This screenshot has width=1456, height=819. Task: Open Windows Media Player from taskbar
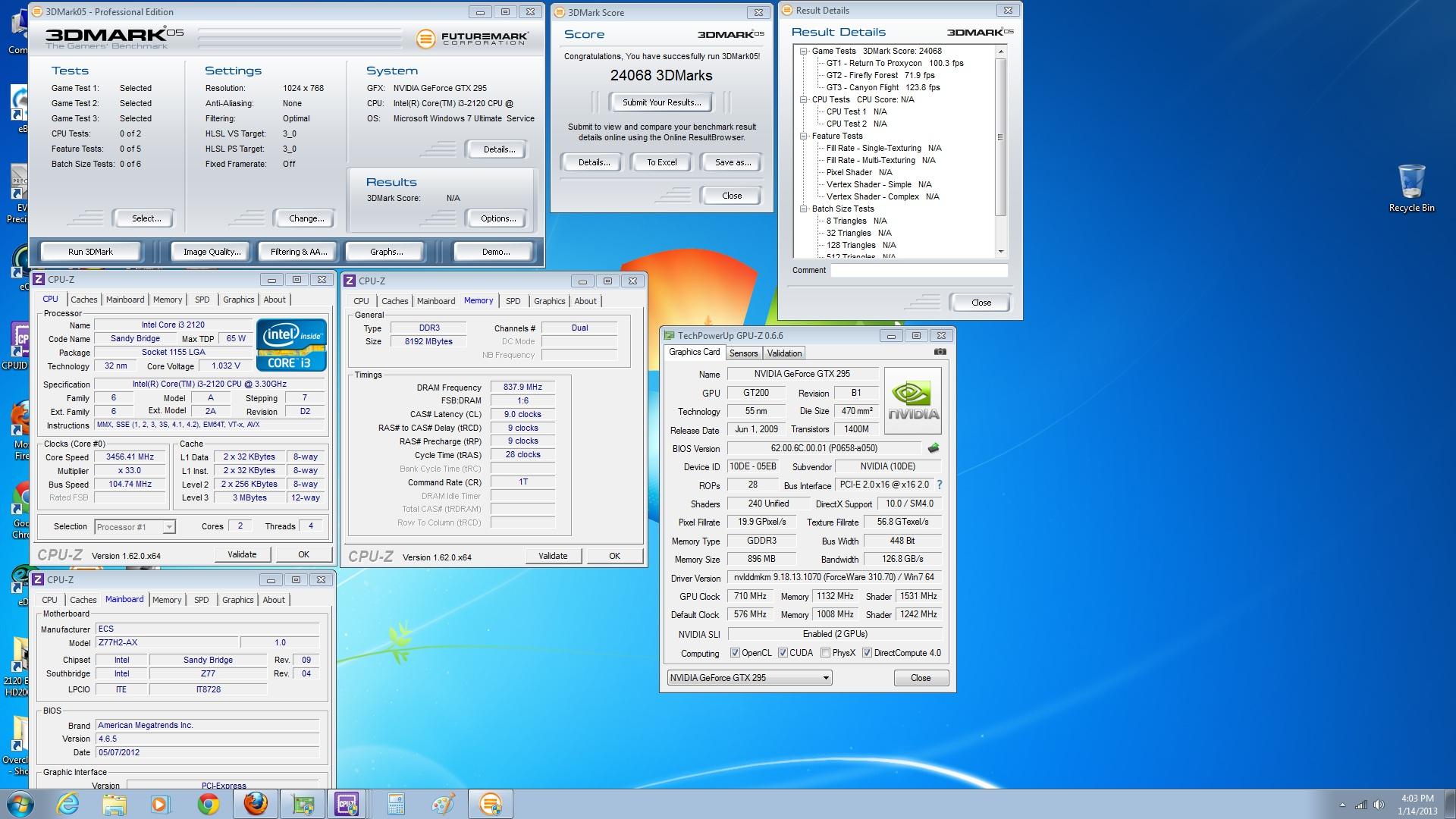(161, 804)
